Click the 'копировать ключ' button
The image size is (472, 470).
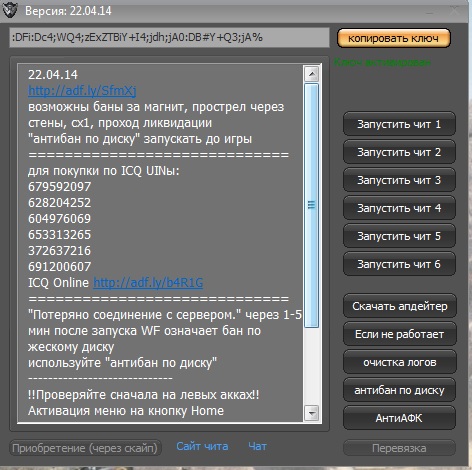coord(394,38)
